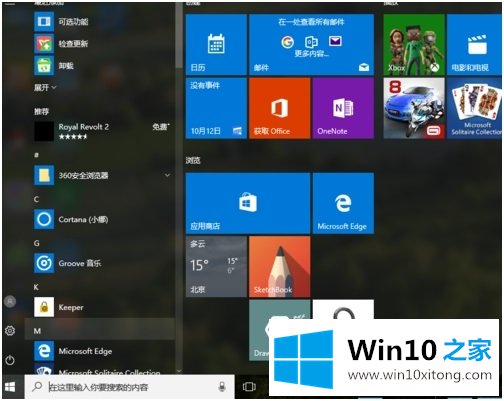Open the OneNote tile

(x=343, y=108)
